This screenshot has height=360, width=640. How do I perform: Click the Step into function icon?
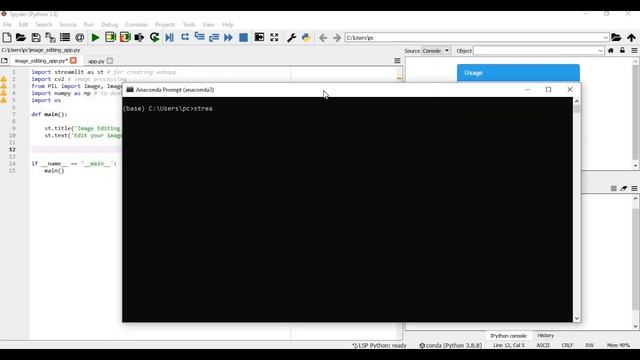[x=199, y=37]
